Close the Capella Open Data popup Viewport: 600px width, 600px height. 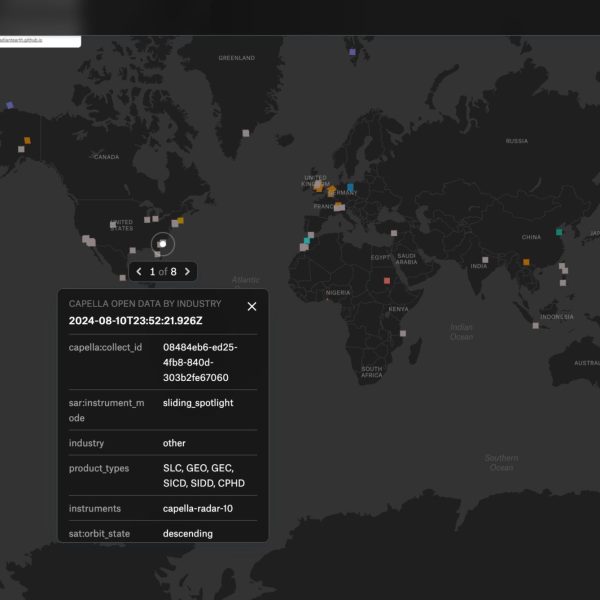point(252,307)
